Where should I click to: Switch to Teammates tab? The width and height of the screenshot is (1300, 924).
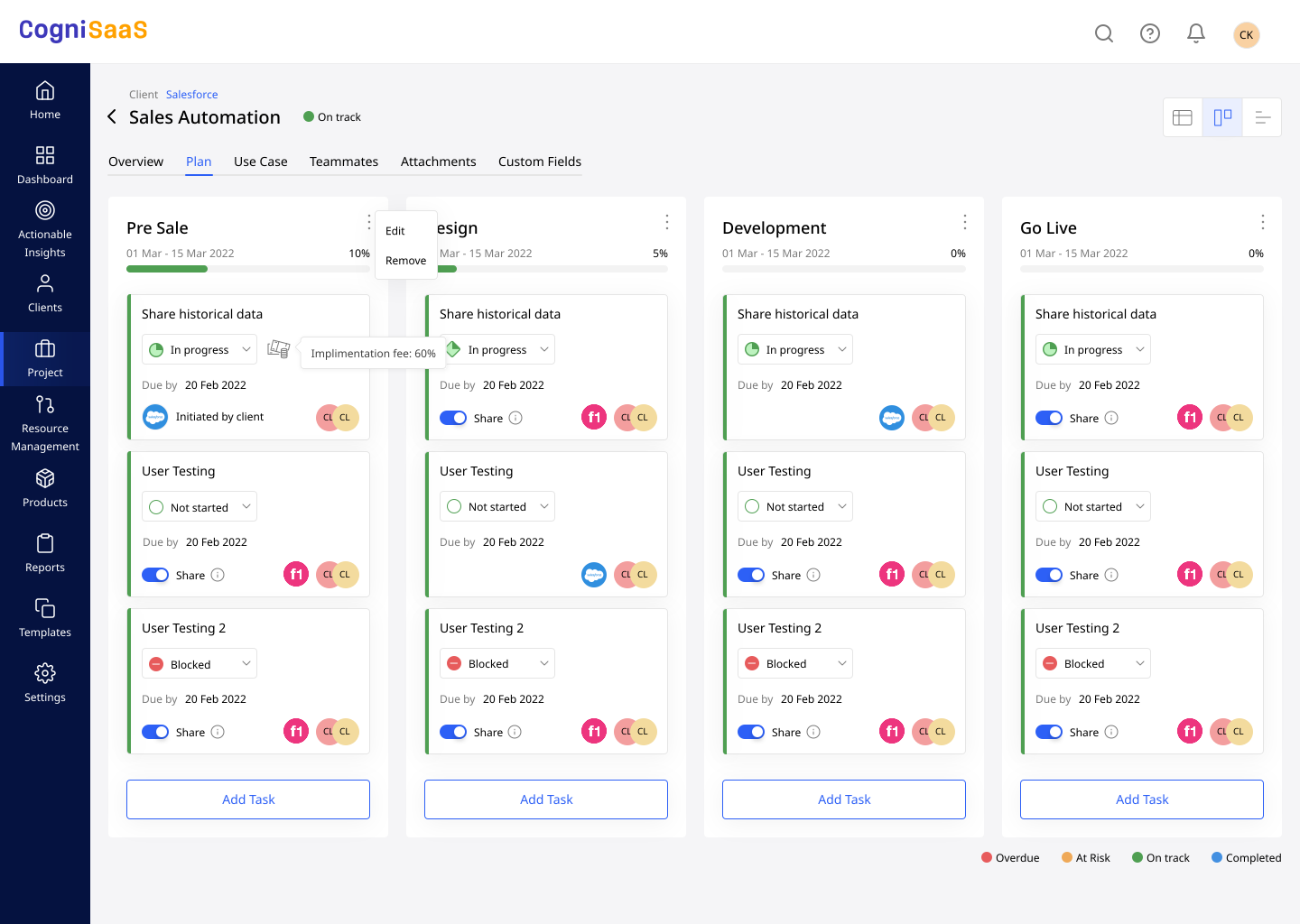[x=344, y=162]
